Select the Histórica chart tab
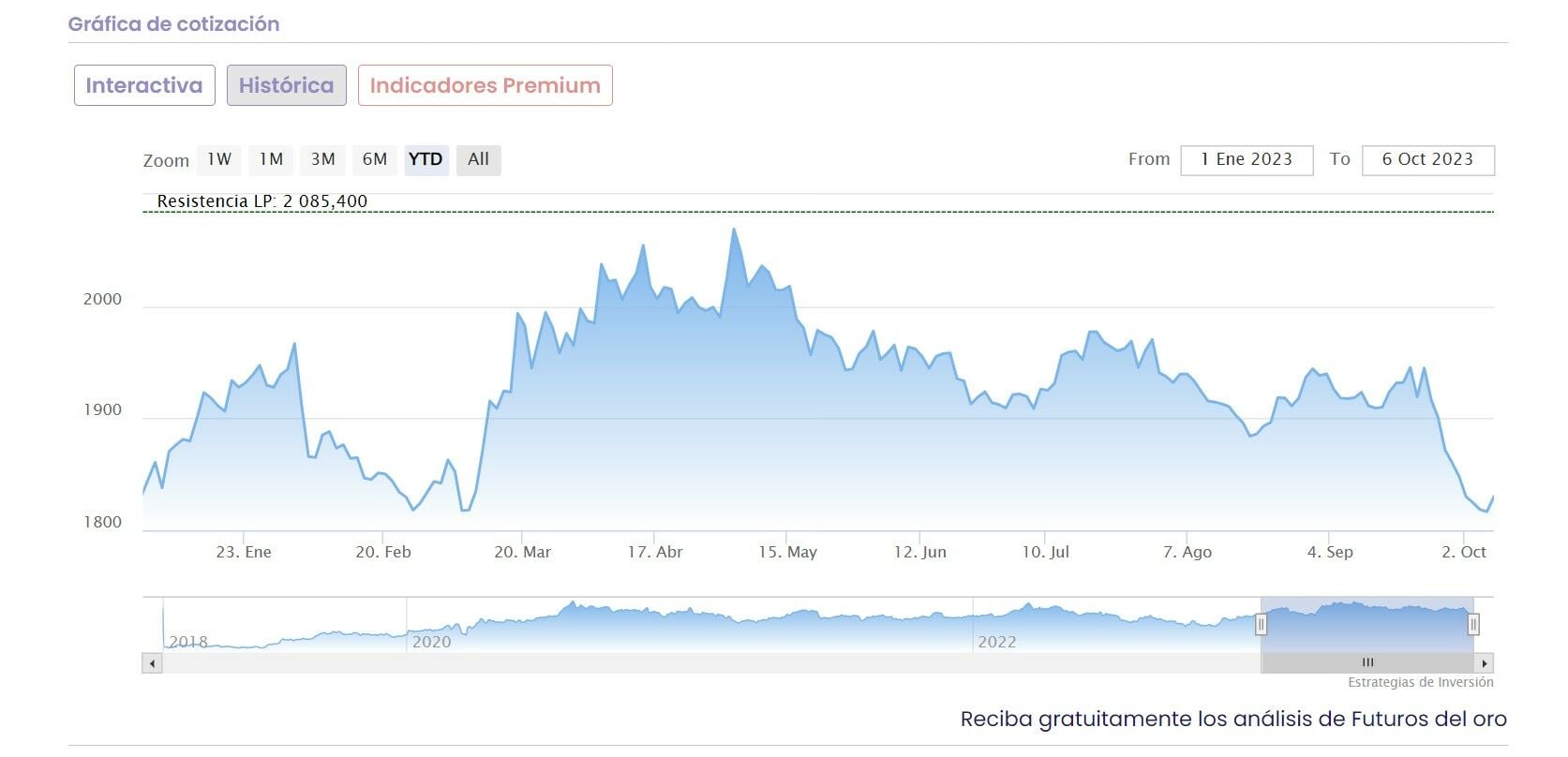1568x757 pixels. tap(286, 85)
